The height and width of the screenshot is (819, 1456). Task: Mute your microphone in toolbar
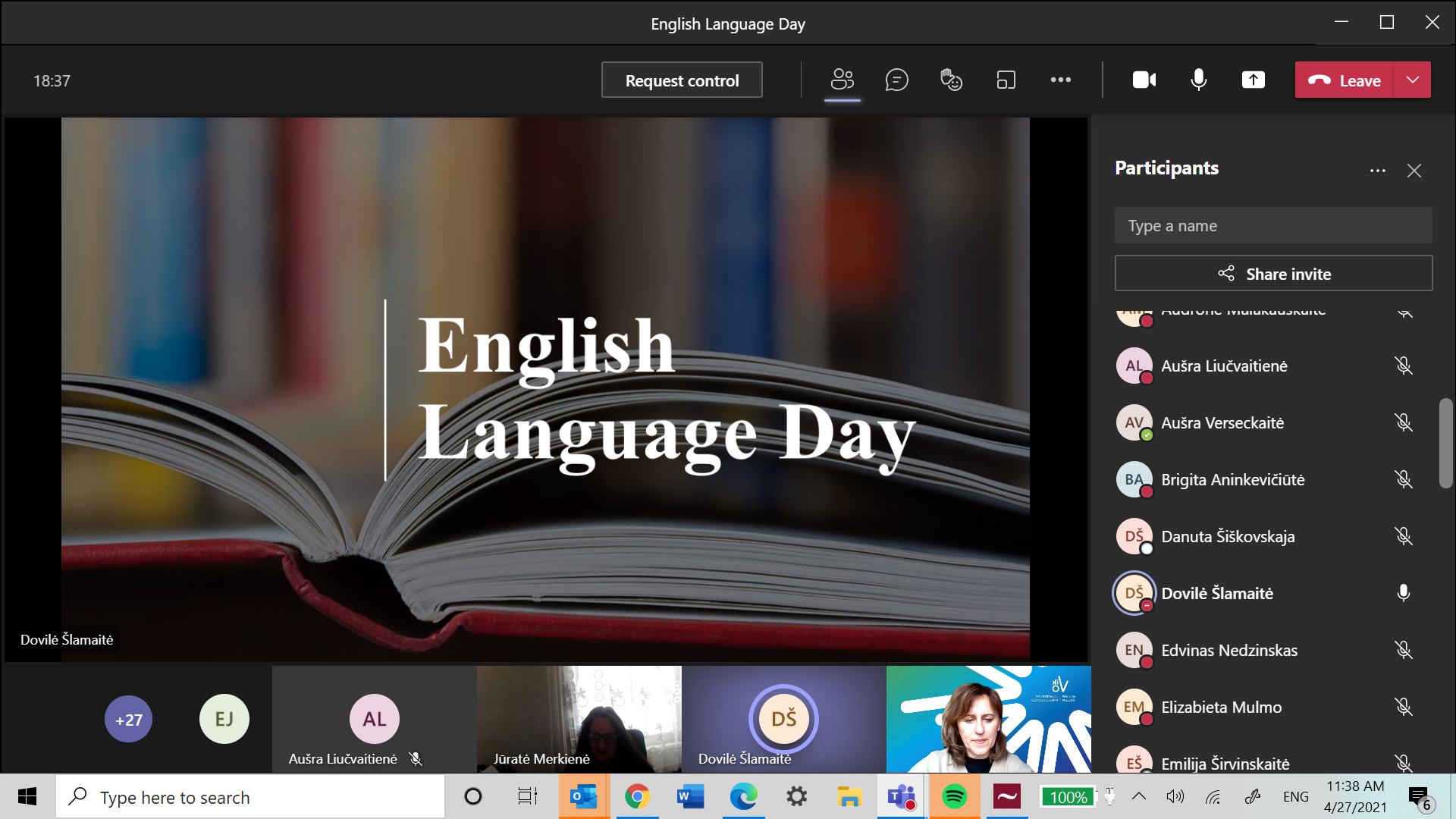(x=1198, y=80)
